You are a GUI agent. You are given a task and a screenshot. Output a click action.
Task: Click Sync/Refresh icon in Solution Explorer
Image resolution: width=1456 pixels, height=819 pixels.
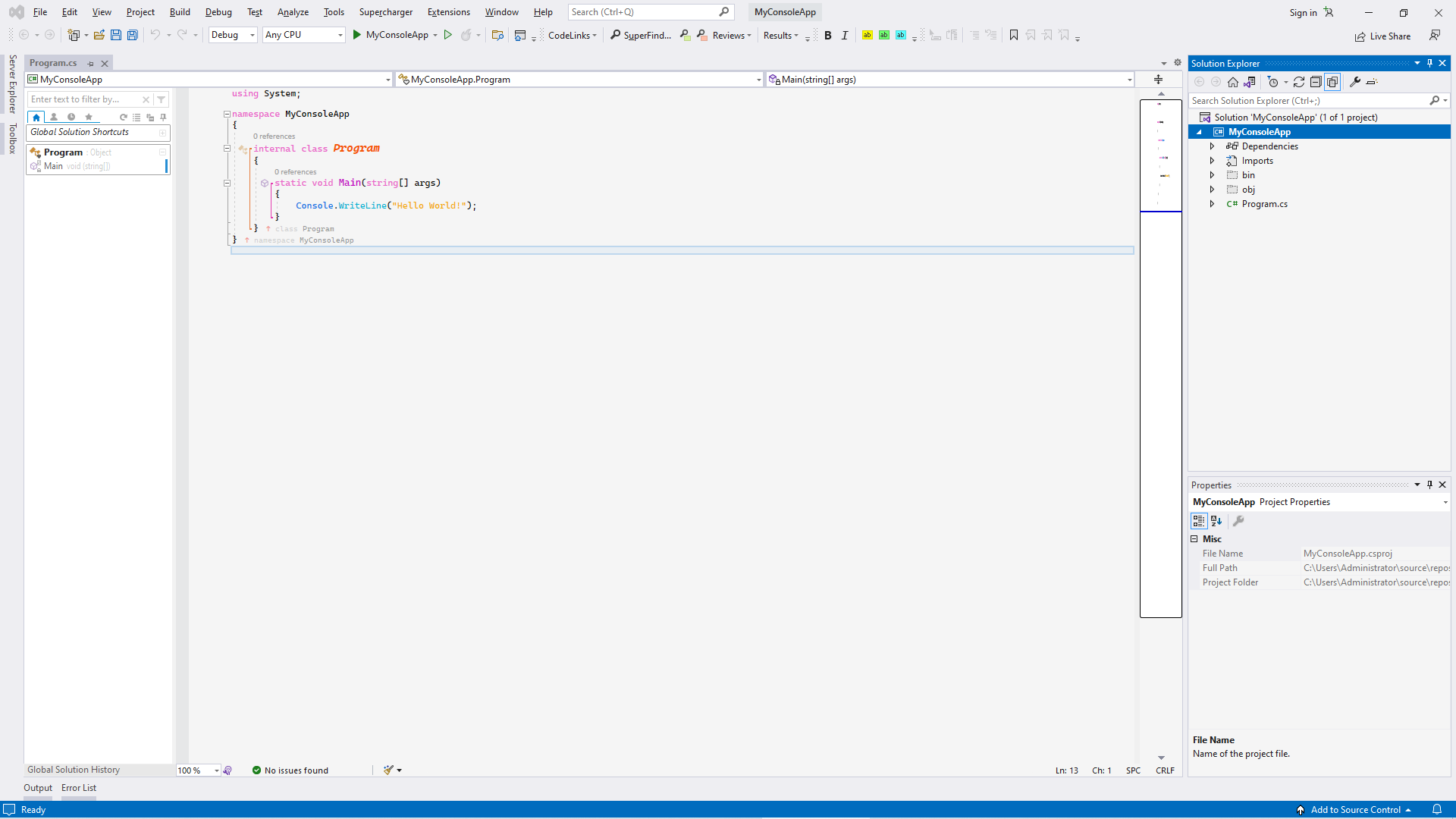point(1299,82)
